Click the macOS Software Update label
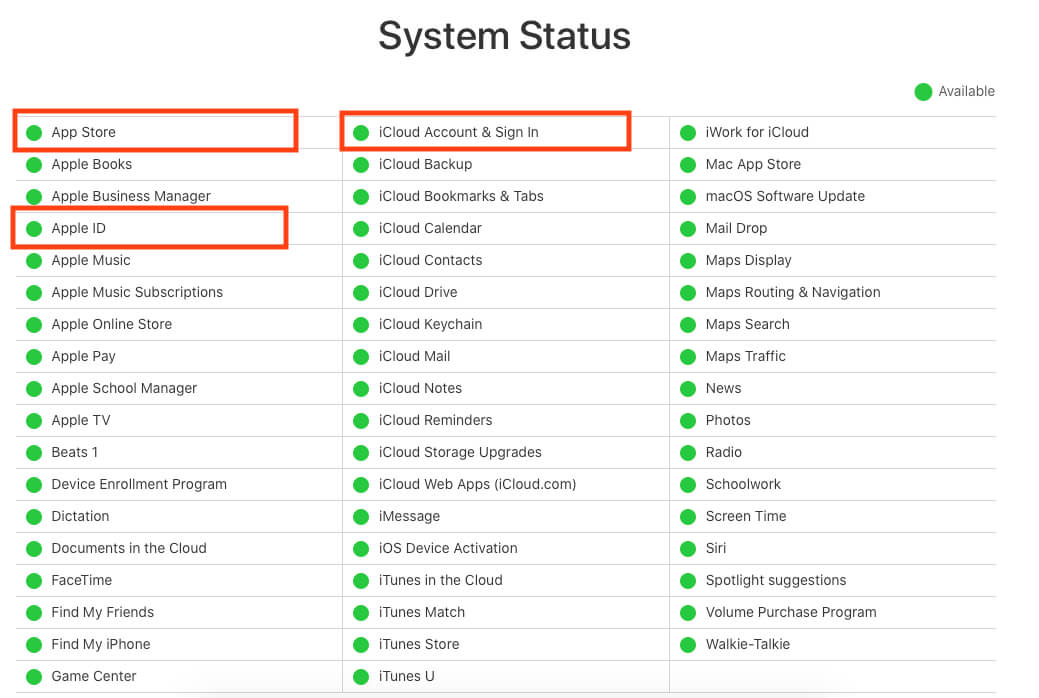 [785, 196]
